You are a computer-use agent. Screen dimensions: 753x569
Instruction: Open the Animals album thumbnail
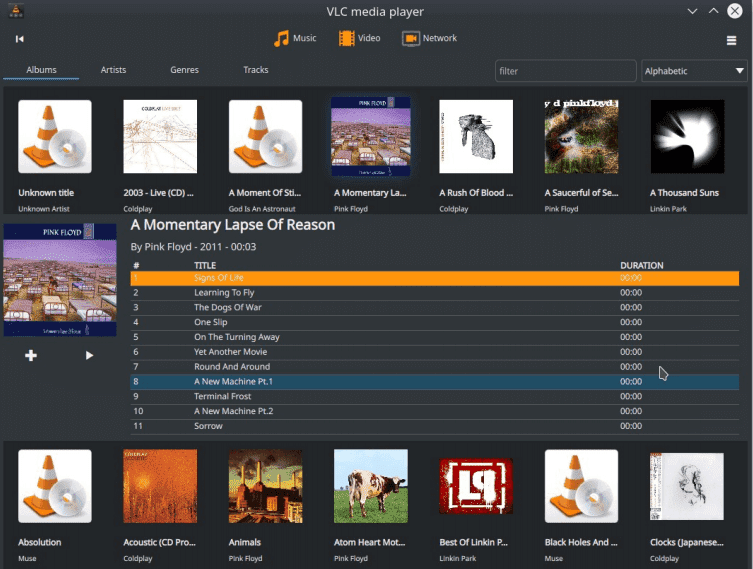tap(266, 486)
